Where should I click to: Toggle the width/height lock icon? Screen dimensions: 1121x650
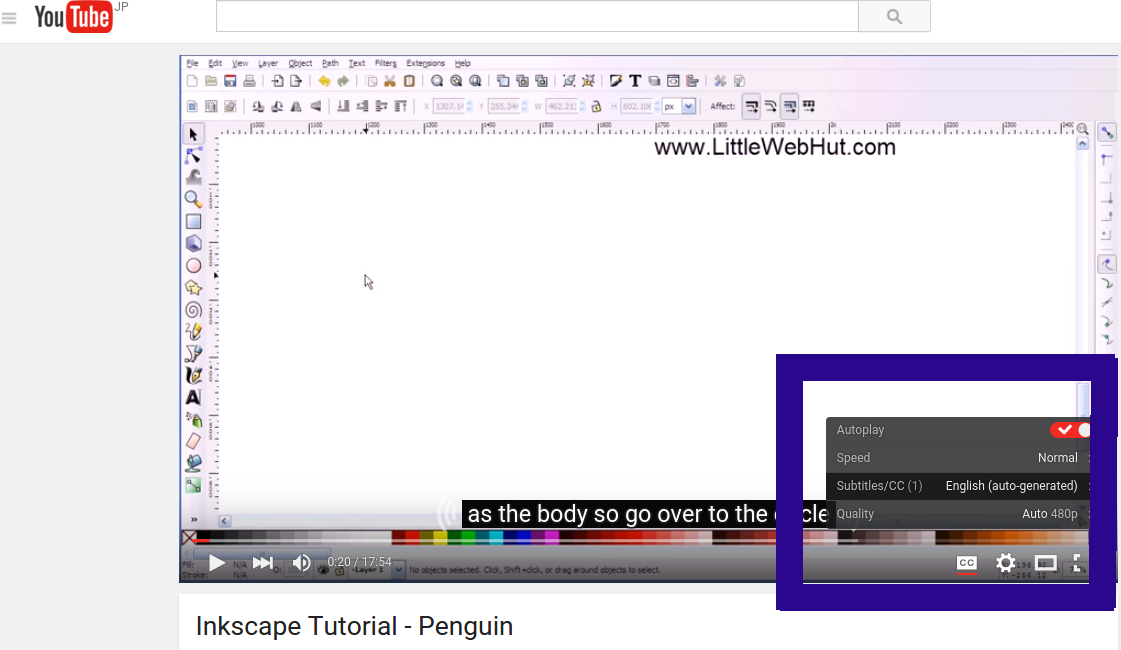tap(596, 107)
